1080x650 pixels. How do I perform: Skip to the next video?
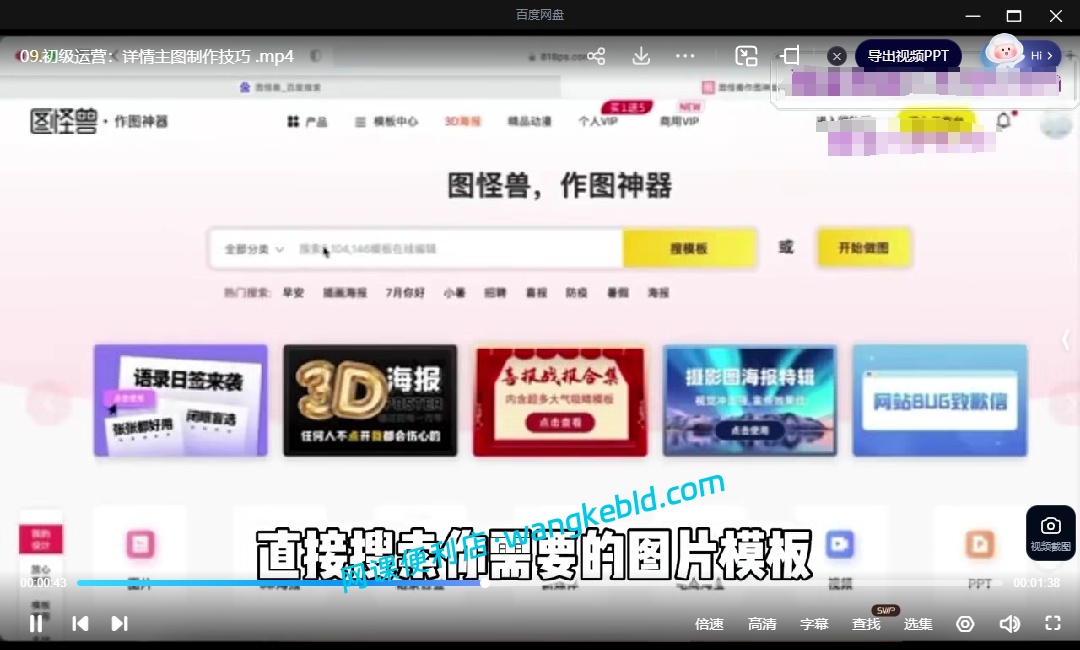click(x=119, y=623)
